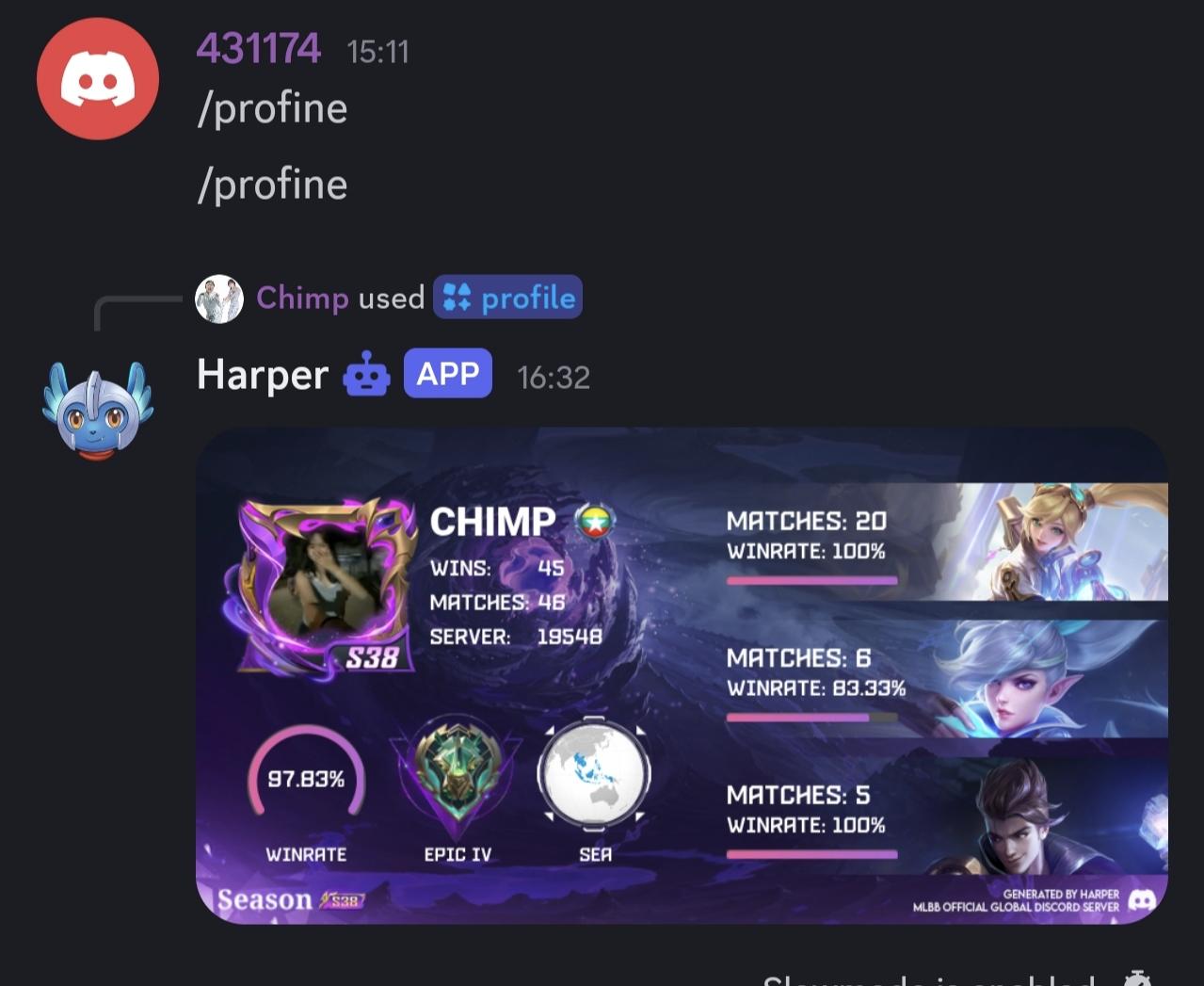The image size is (1204, 986).
Task: Open the blonde hero portrait with 20 matches
Action: 1051,541
